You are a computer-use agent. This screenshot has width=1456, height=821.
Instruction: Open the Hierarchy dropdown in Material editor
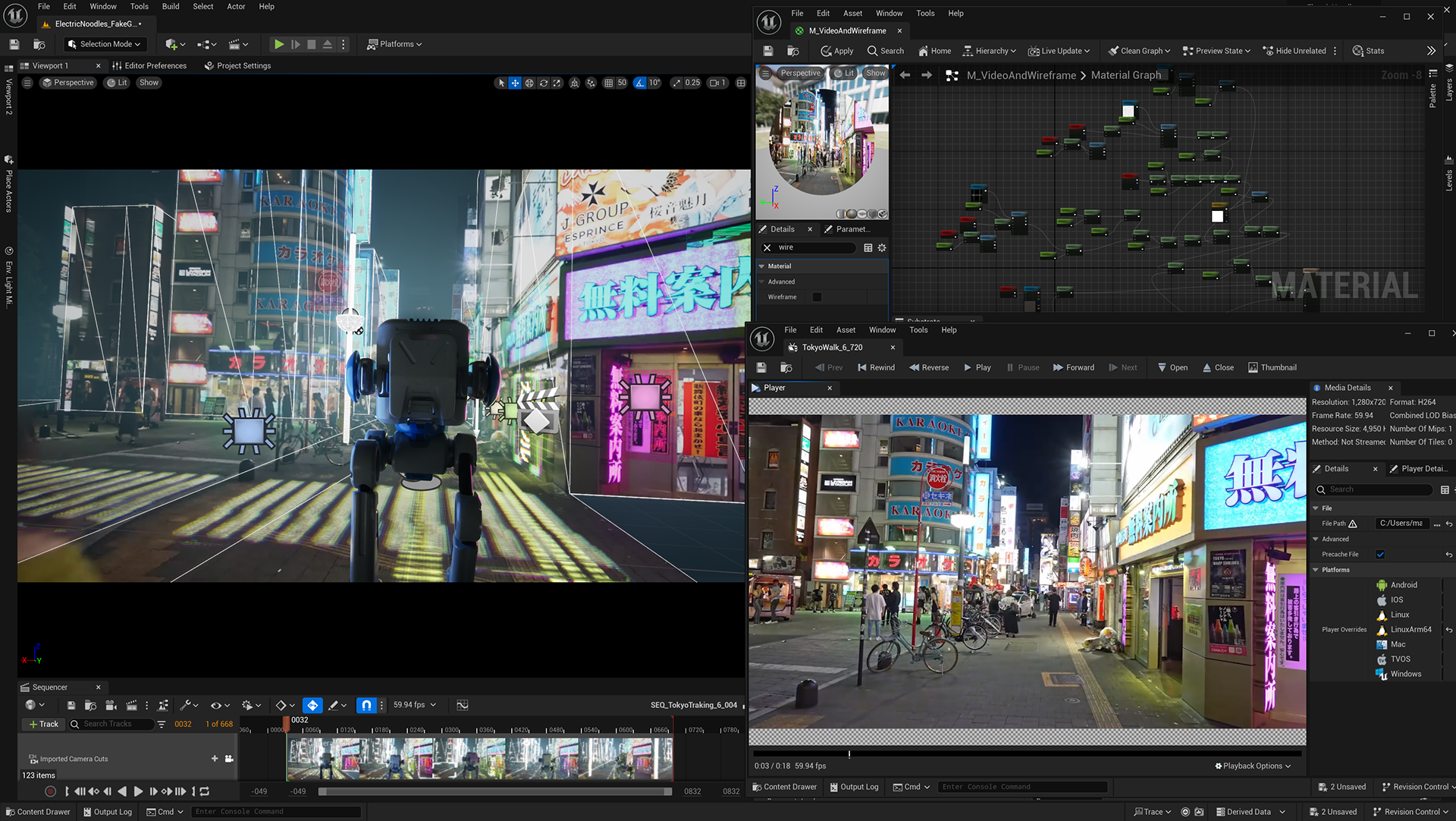[x=990, y=51]
